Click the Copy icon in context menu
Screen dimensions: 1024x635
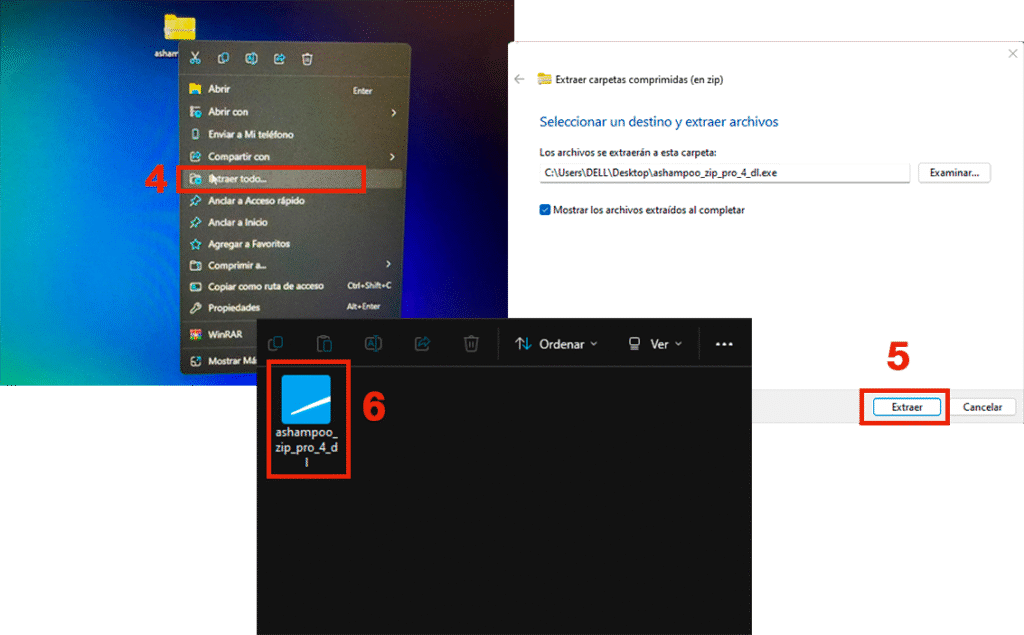224,59
